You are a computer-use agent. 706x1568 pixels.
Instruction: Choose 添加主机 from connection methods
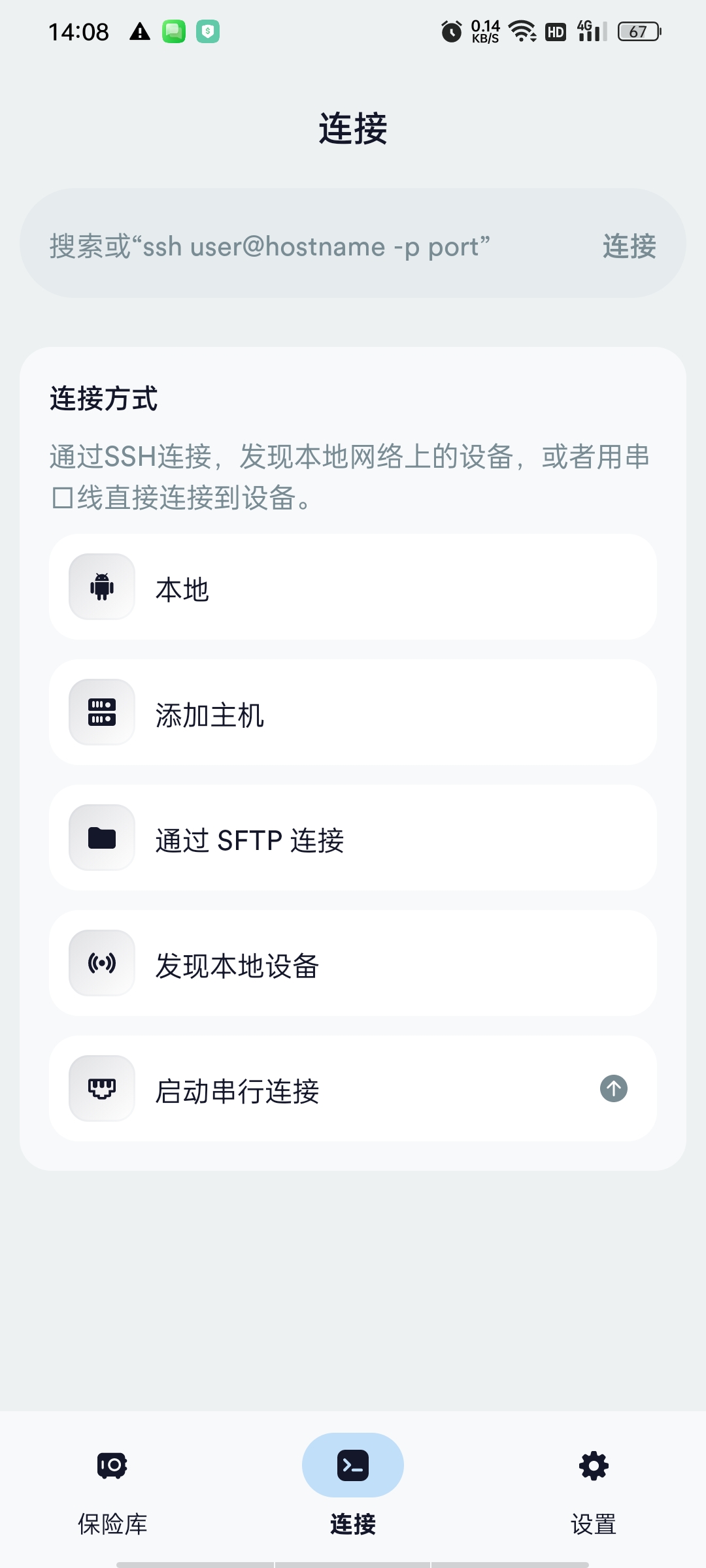point(353,712)
